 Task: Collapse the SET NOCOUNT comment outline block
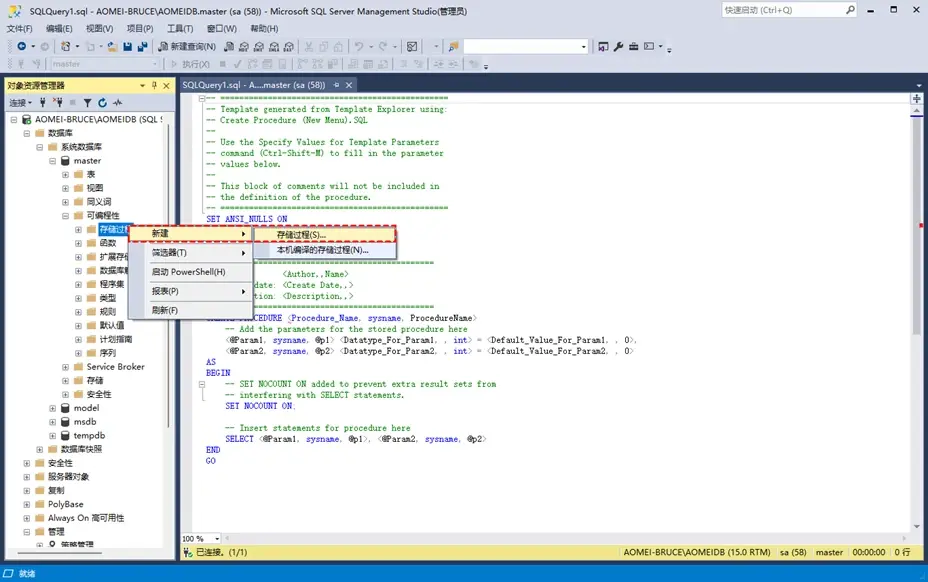point(202,384)
